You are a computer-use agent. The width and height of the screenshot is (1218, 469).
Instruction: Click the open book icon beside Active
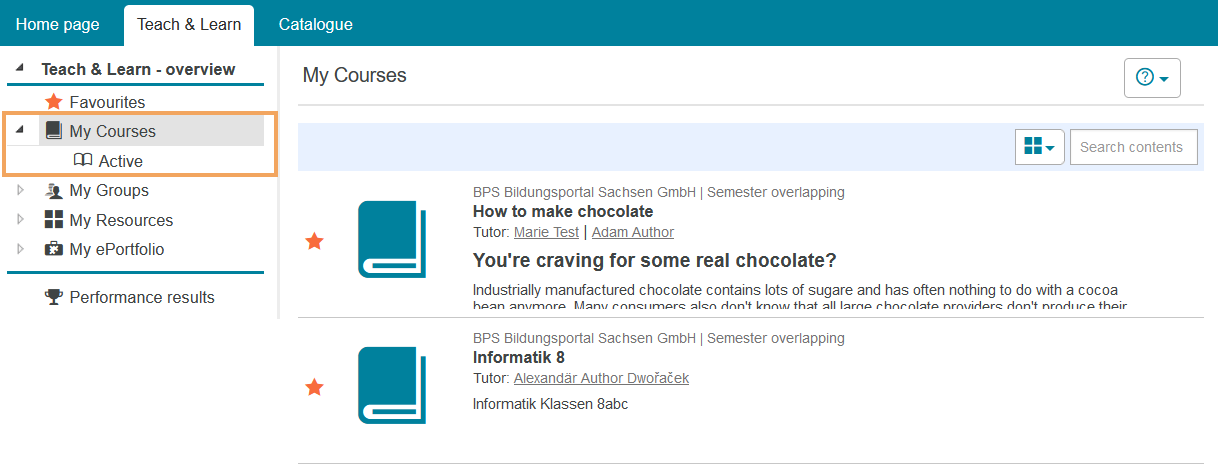pos(83,161)
